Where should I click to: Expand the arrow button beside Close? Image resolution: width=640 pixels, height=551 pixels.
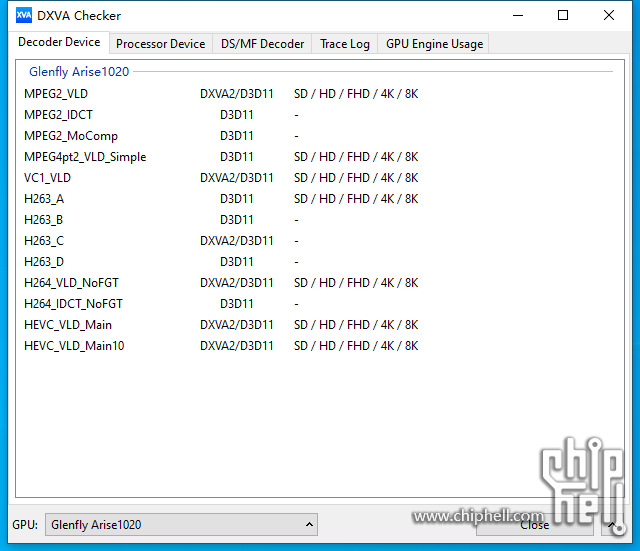[612, 524]
